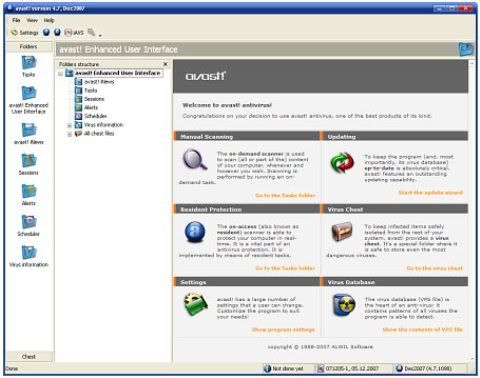Click scroll up arrow of welcome page

472,63
